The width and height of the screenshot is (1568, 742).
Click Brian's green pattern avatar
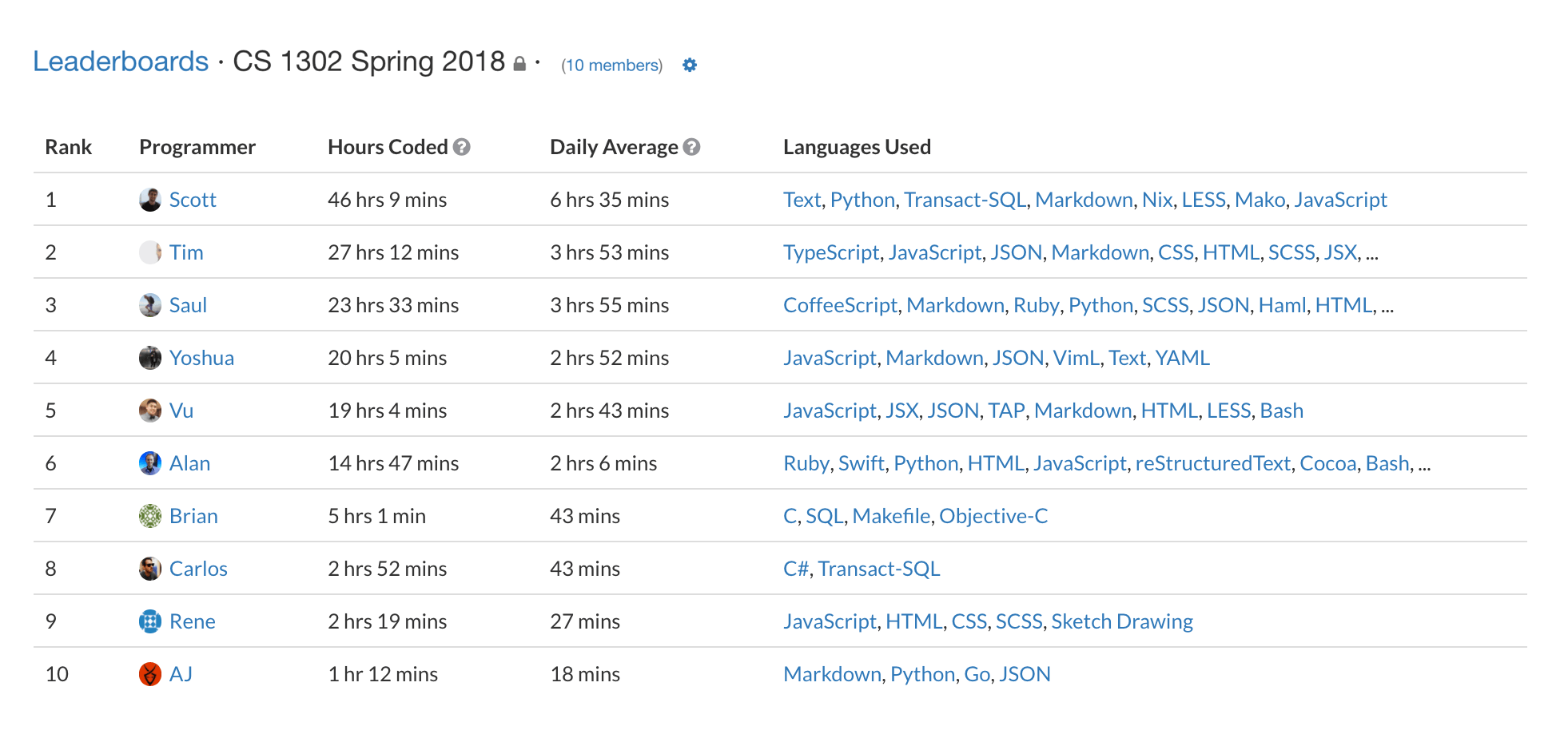tap(150, 516)
